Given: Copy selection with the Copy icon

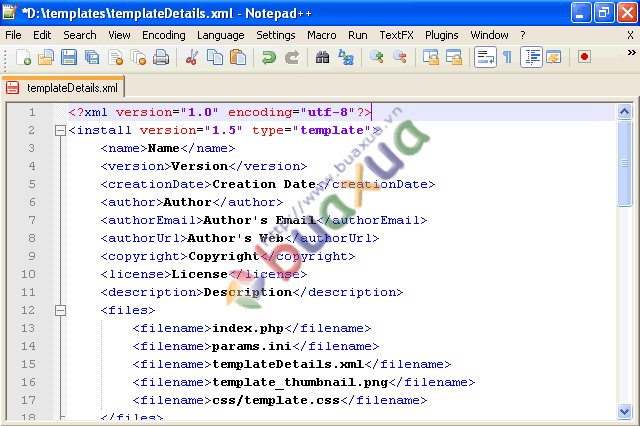Looking at the screenshot, I should pos(215,57).
